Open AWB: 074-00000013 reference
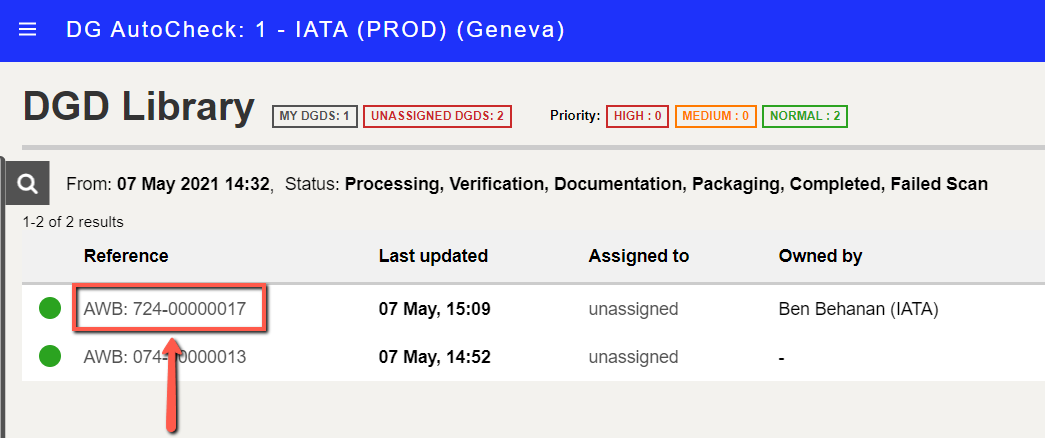 [165, 357]
